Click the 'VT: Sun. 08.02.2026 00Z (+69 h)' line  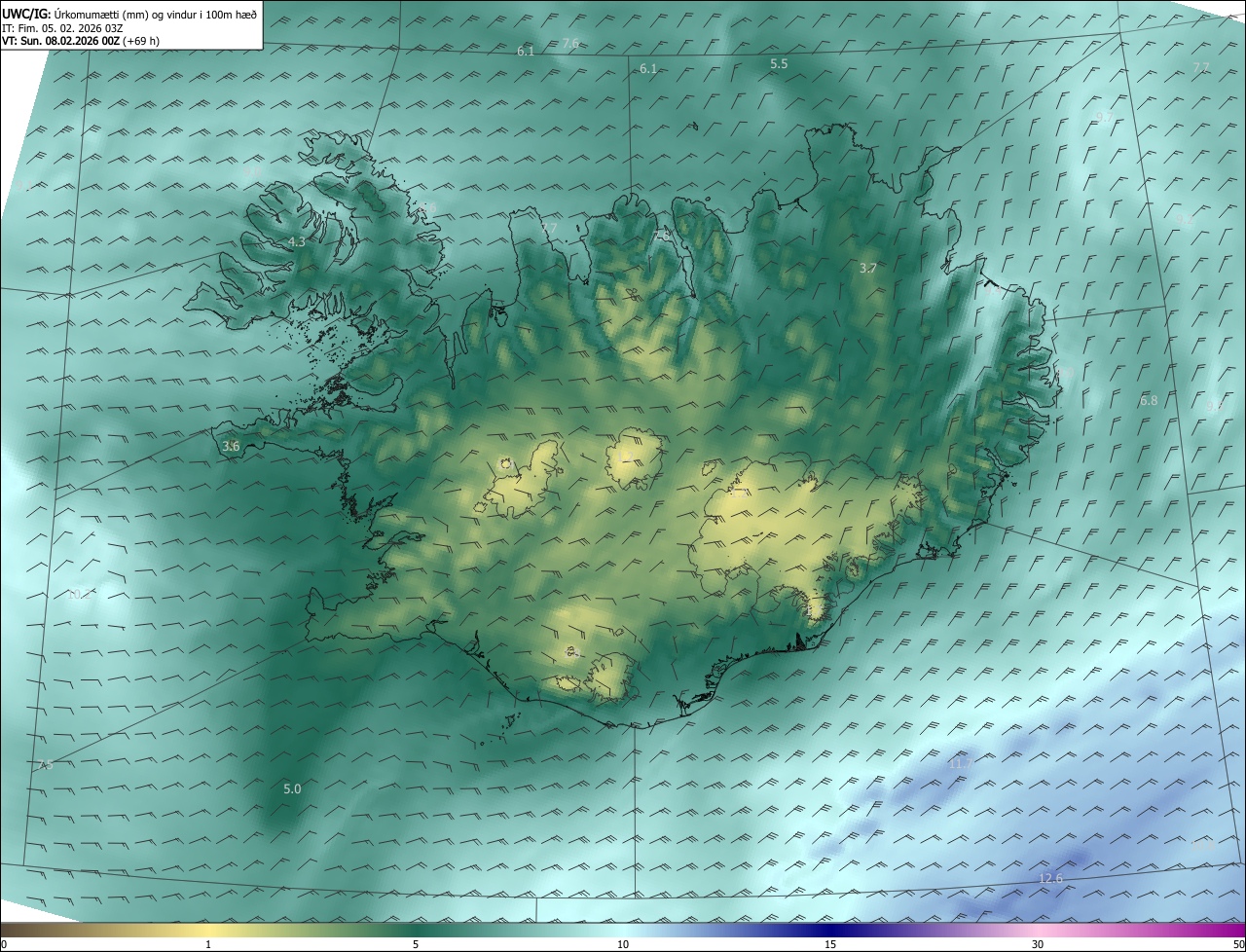(81, 41)
